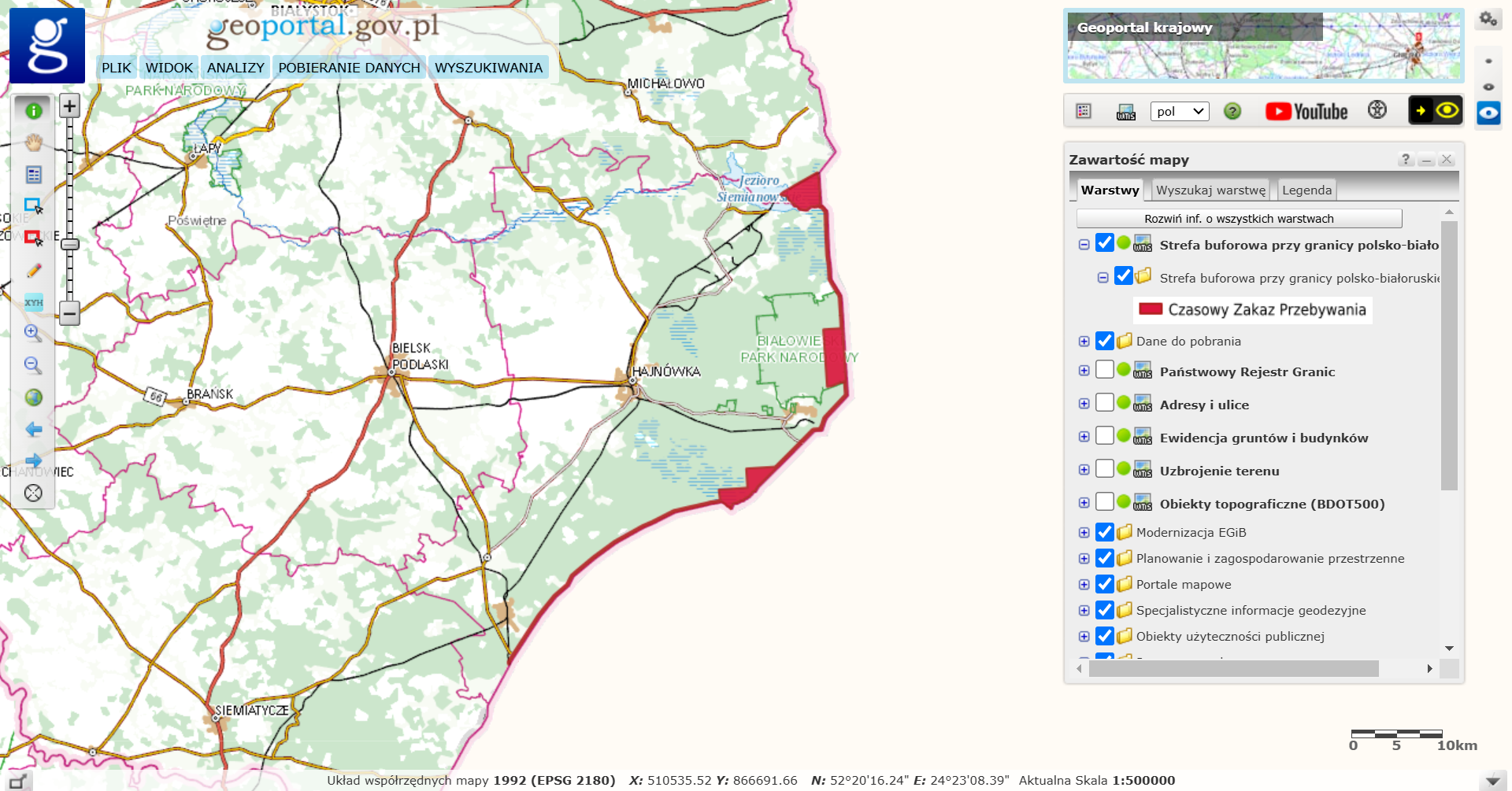
Task: Switch to the Legenda tab
Action: (x=1306, y=190)
